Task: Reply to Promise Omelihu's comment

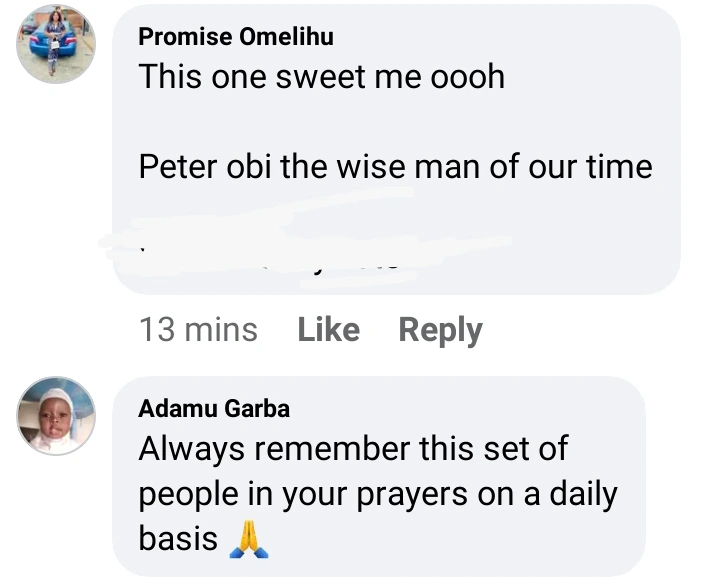Action: pyautogui.click(x=440, y=330)
